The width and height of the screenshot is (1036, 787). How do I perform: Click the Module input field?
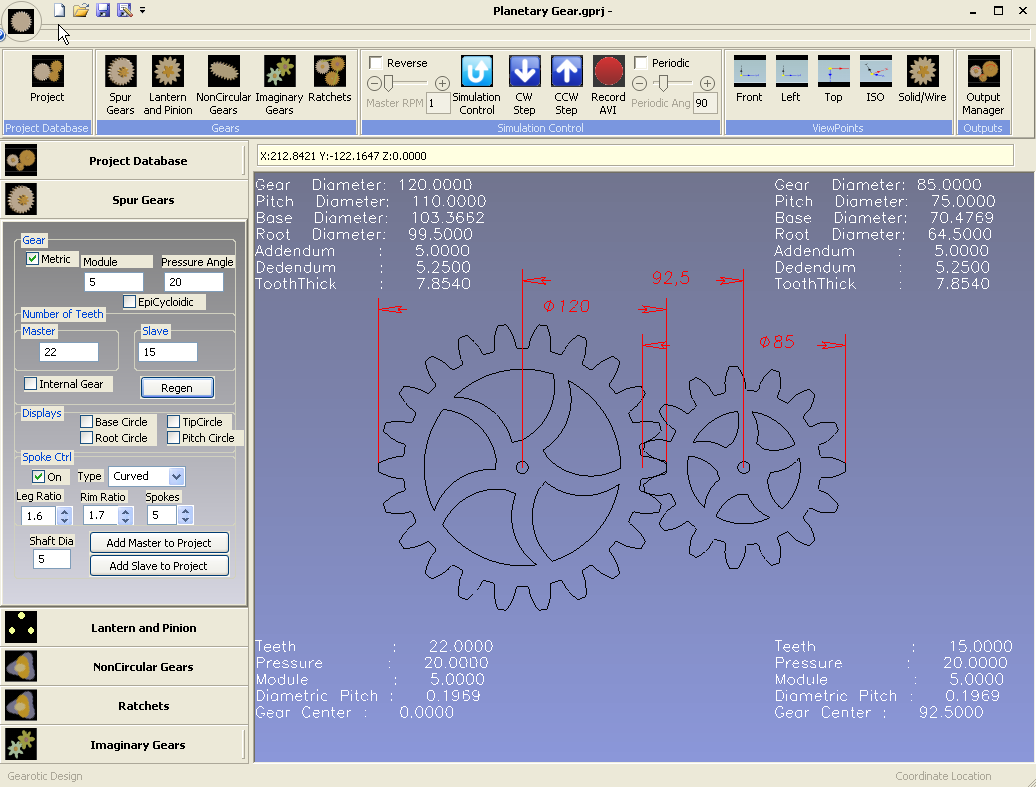click(x=114, y=282)
